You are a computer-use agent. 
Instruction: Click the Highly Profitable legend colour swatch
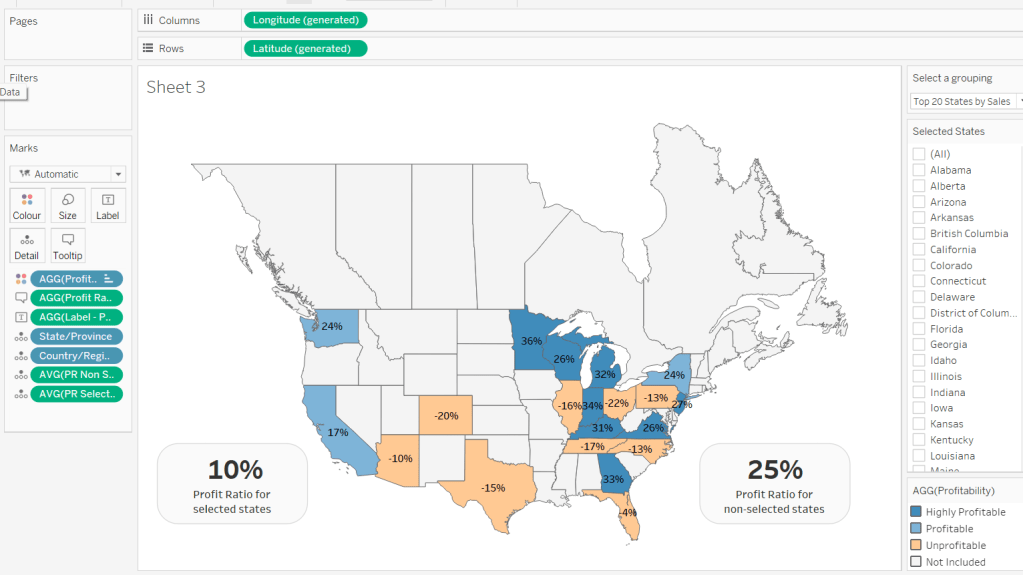click(x=916, y=512)
